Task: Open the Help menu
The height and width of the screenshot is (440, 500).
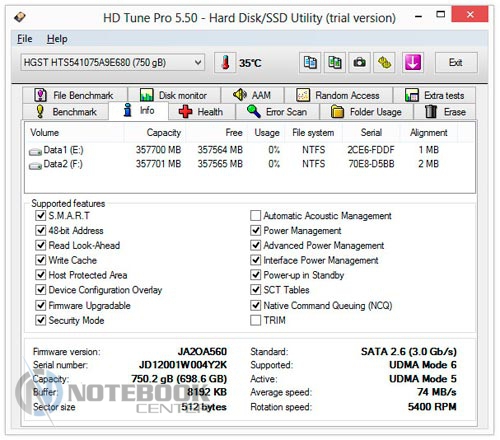Action: (57, 39)
